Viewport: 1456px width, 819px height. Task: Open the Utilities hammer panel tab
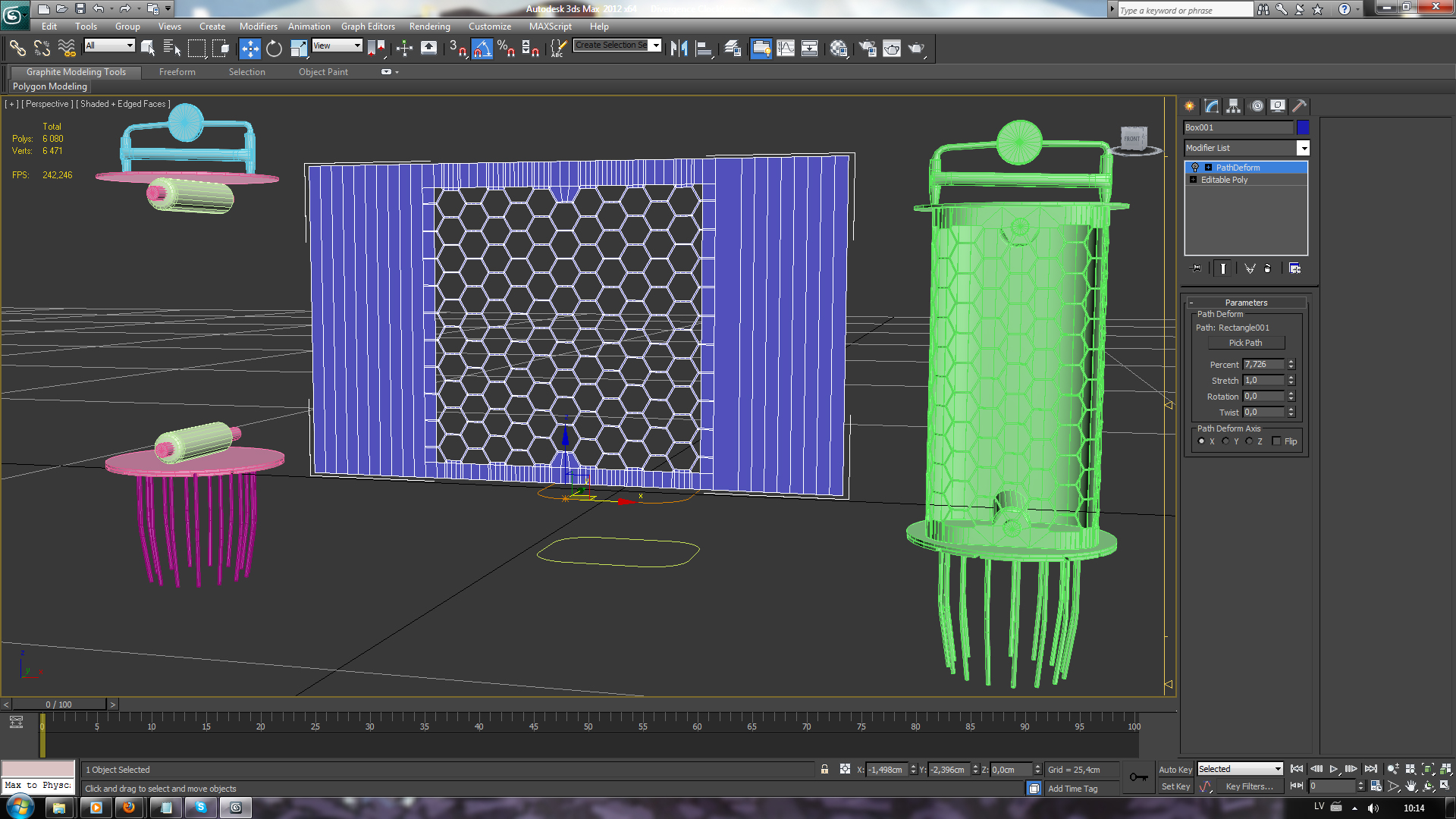[1299, 106]
